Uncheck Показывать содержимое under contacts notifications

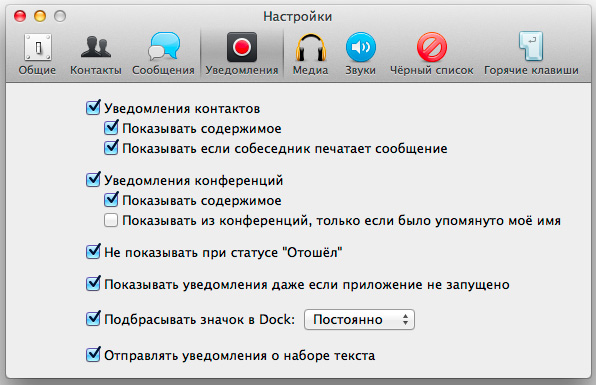pyautogui.click(x=111, y=128)
